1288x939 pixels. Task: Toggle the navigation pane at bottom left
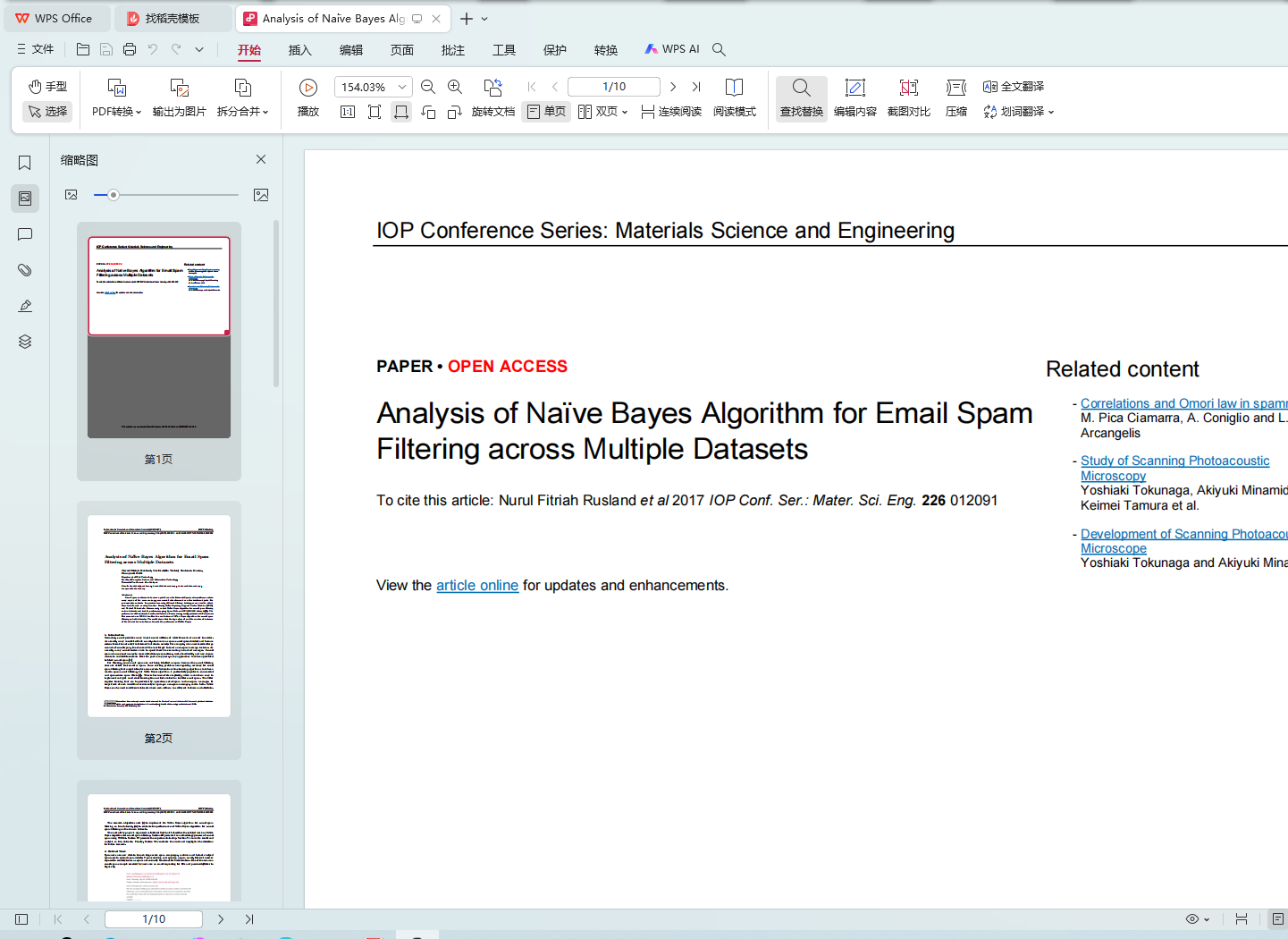click(x=21, y=919)
